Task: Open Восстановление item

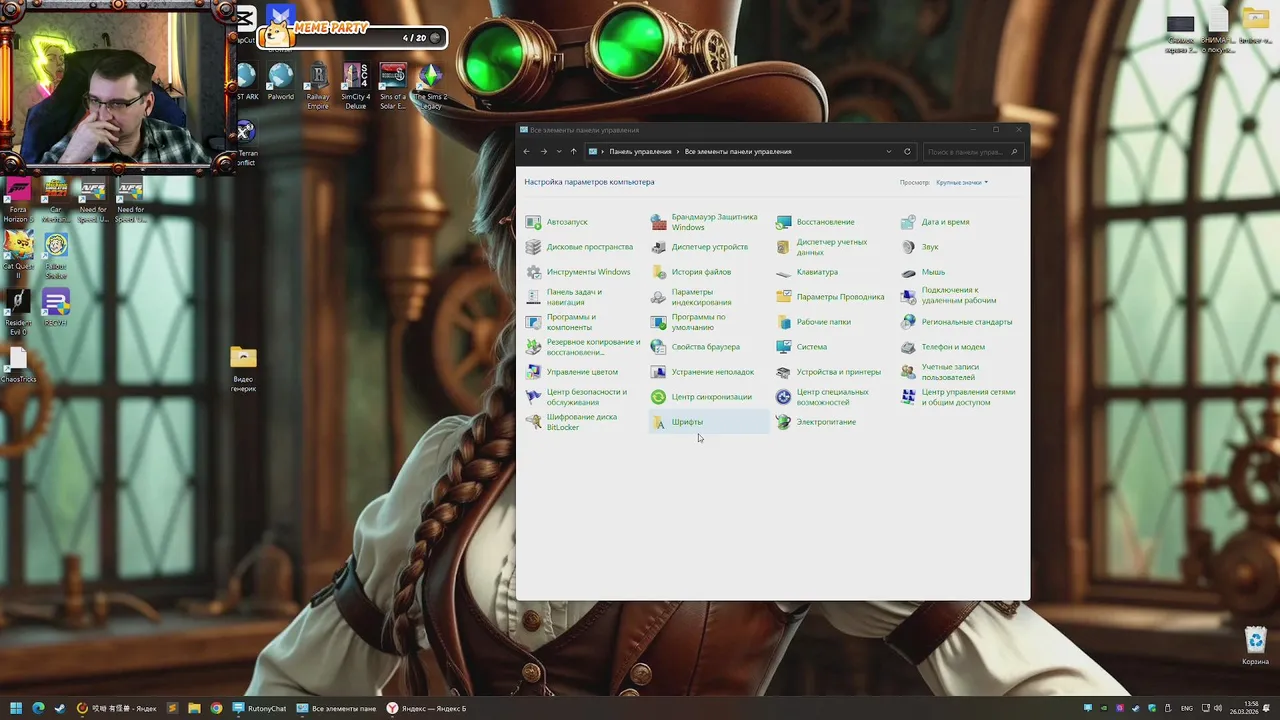Action: pyautogui.click(x=815, y=222)
